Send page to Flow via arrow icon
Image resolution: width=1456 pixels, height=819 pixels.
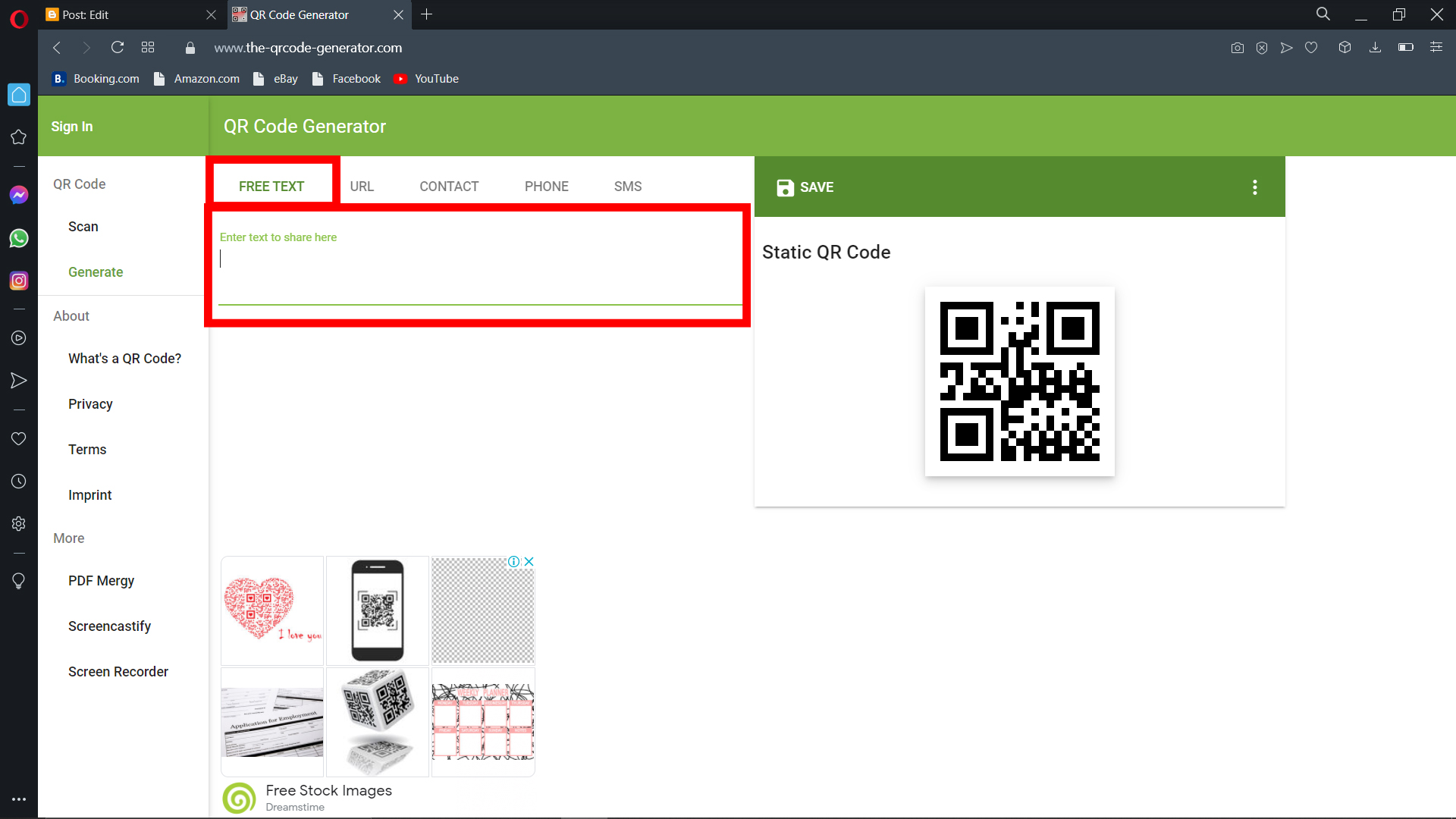click(x=1286, y=47)
